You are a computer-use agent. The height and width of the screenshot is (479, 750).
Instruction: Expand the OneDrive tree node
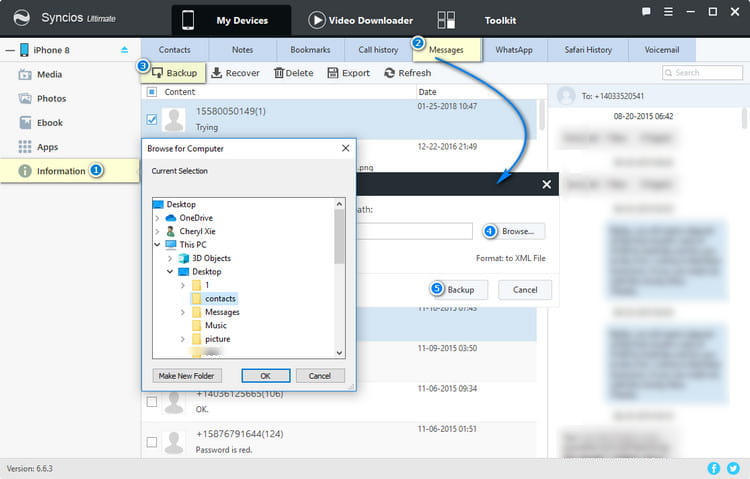coord(157,218)
